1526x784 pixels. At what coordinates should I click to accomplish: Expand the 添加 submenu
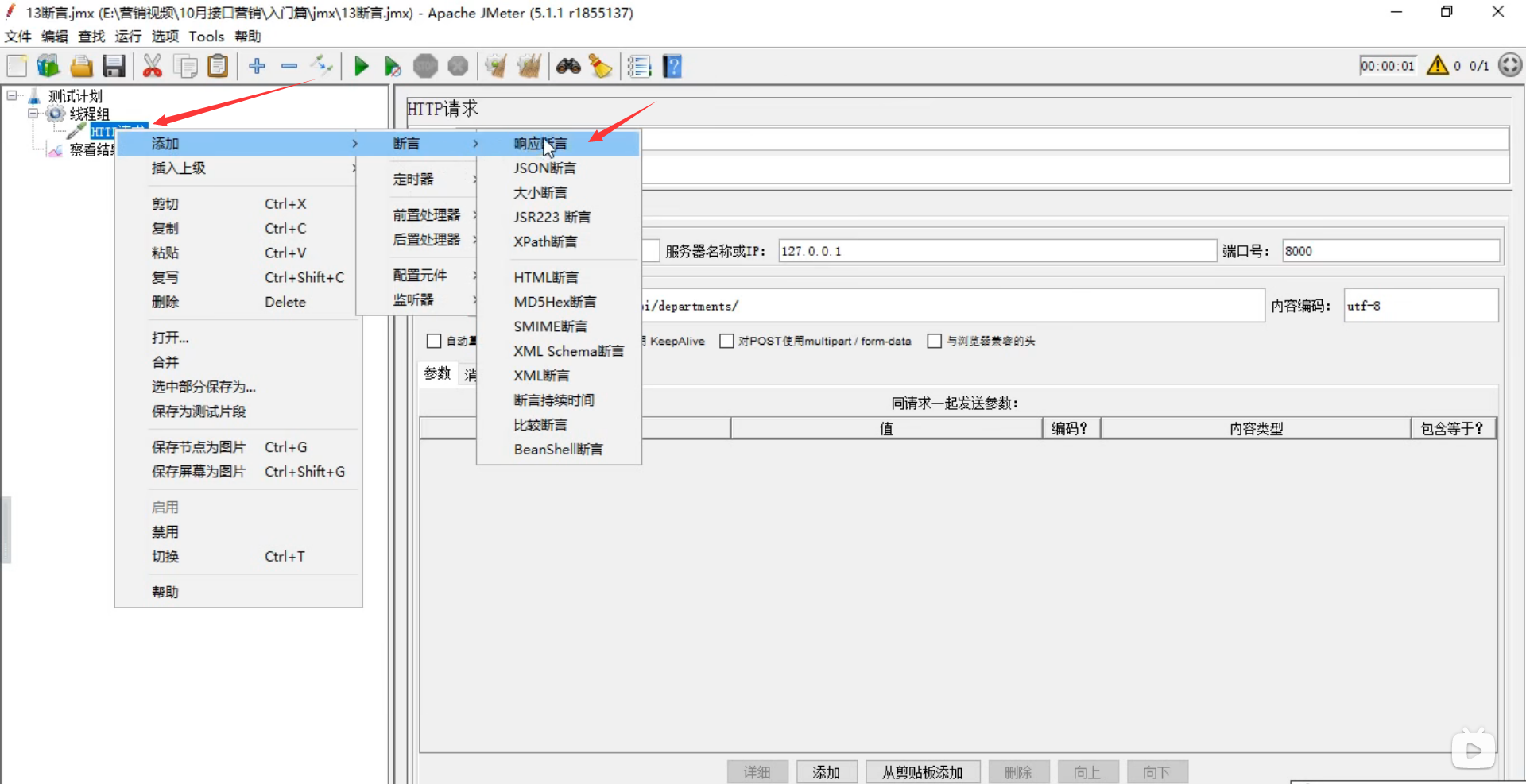238,144
